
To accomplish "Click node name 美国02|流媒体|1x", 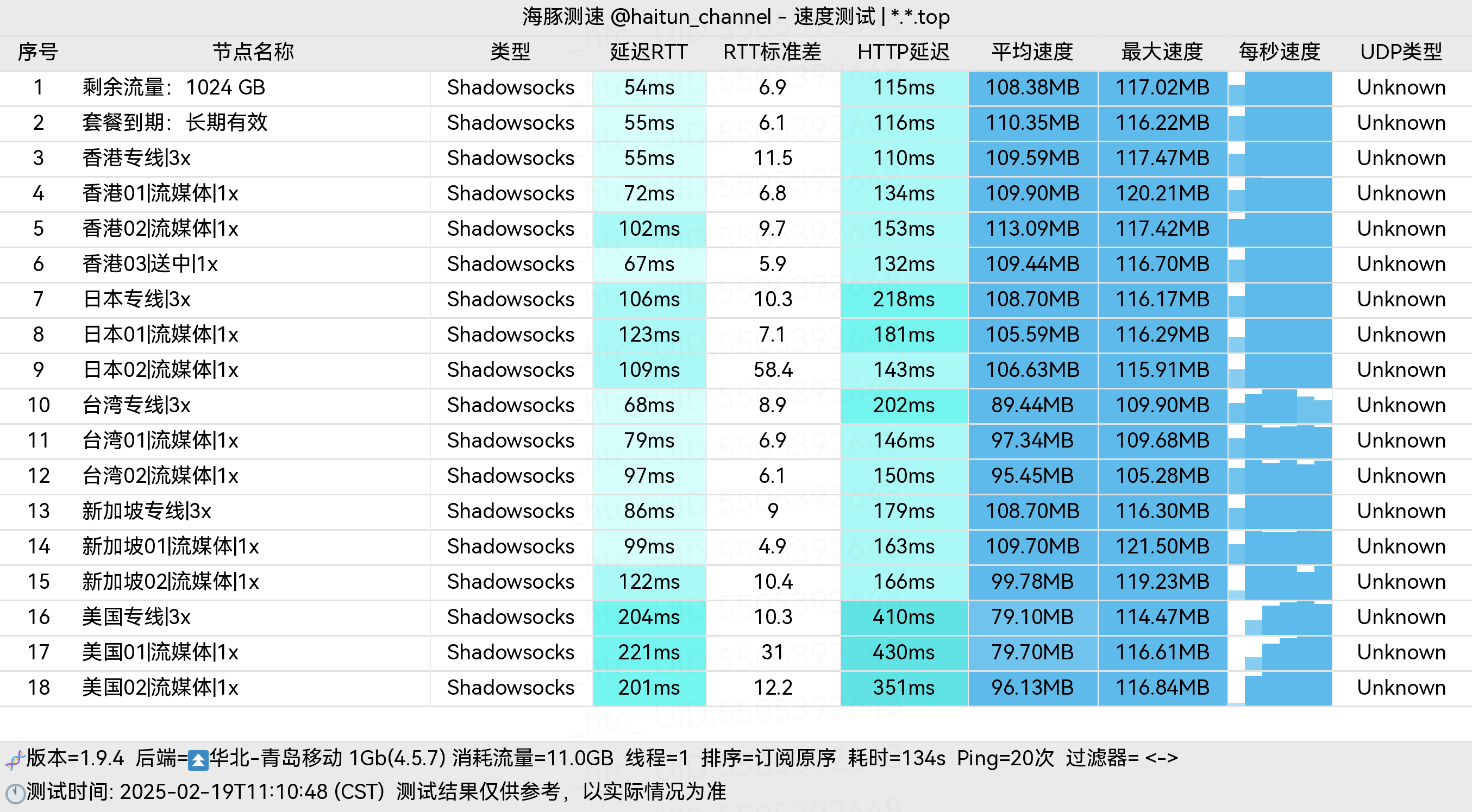I will point(160,688).
